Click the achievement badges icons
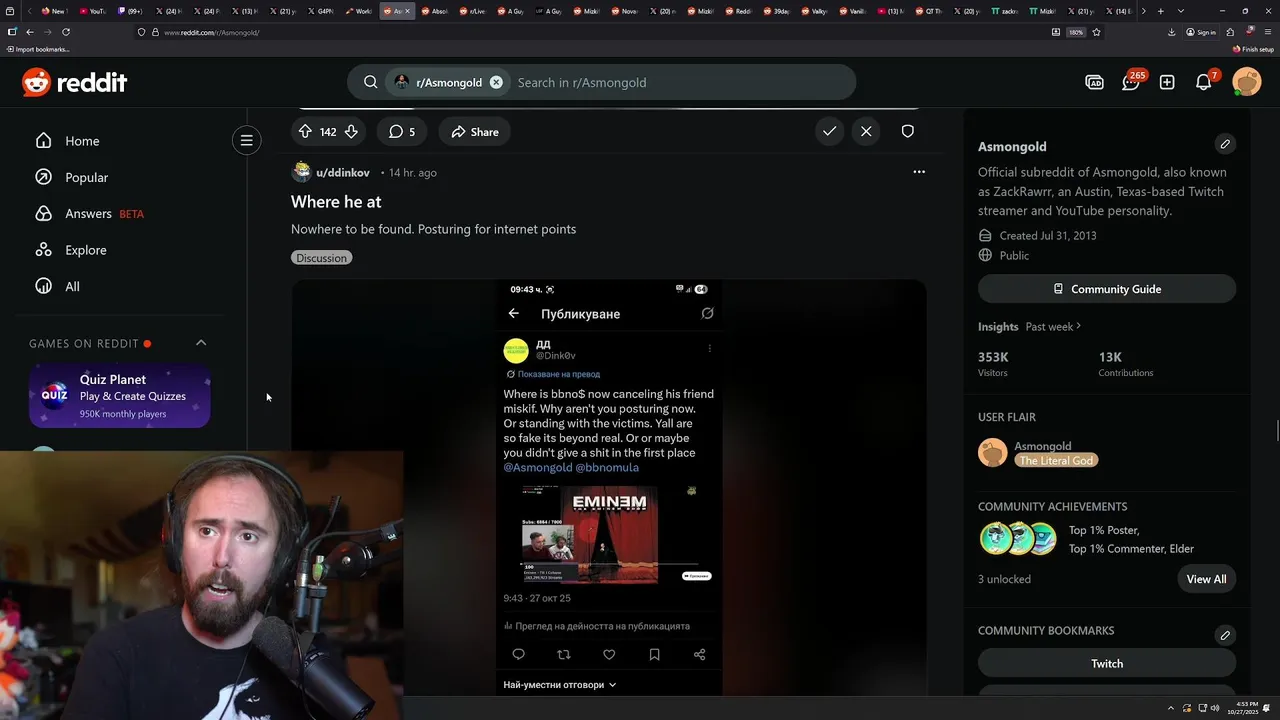 (1018, 539)
